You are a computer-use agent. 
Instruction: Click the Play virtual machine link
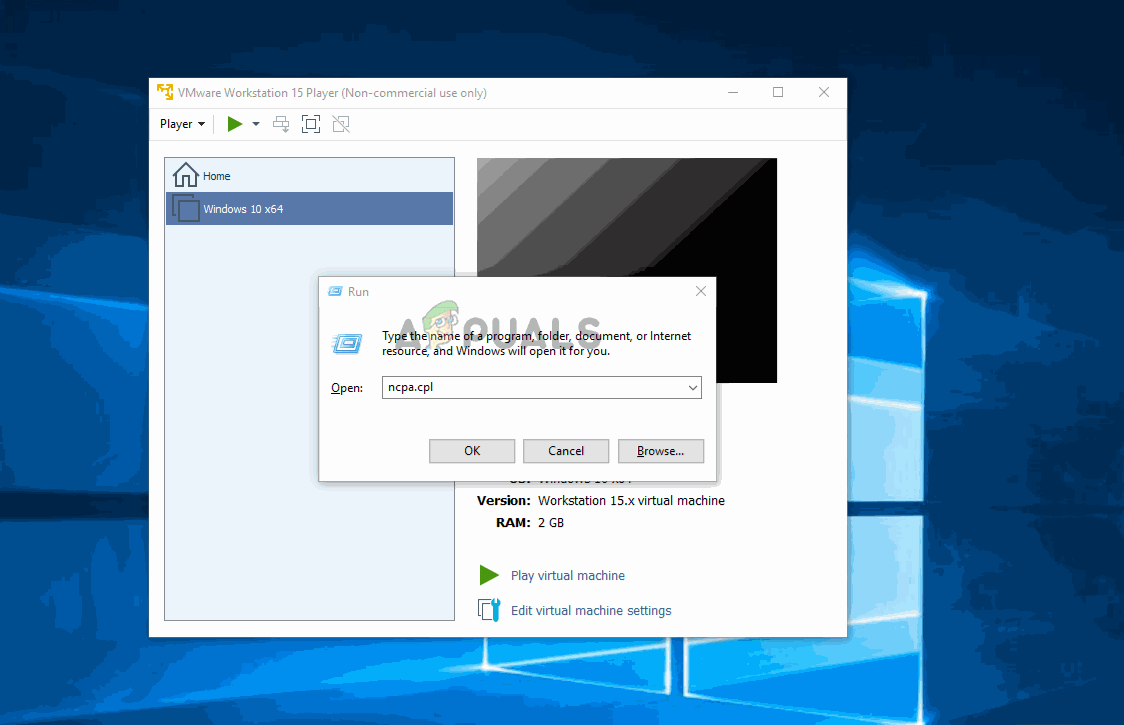click(x=567, y=575)
